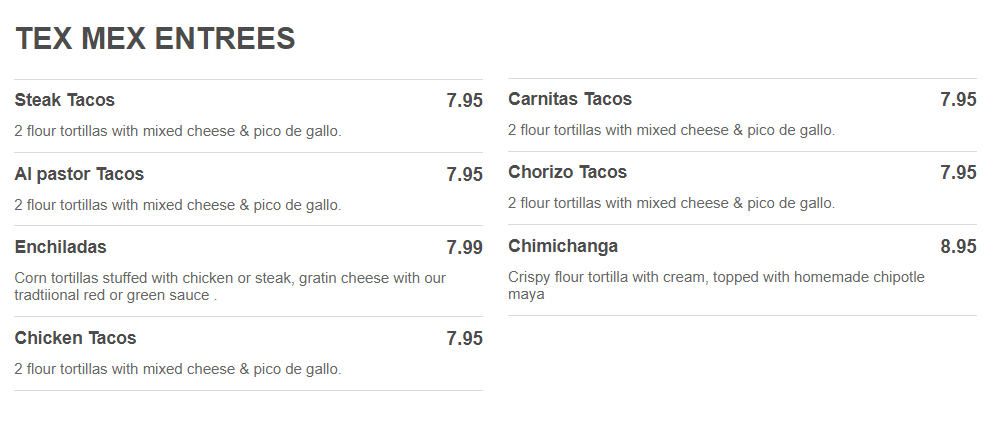The image size is (995, 428).
Task: Click the Al pastor Tacos price
Action: [464, 175]
